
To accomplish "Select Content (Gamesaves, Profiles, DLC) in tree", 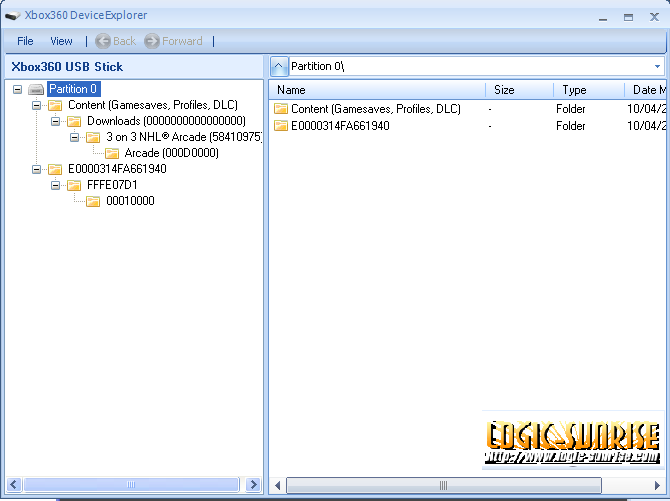I will (x=153, y=105).
